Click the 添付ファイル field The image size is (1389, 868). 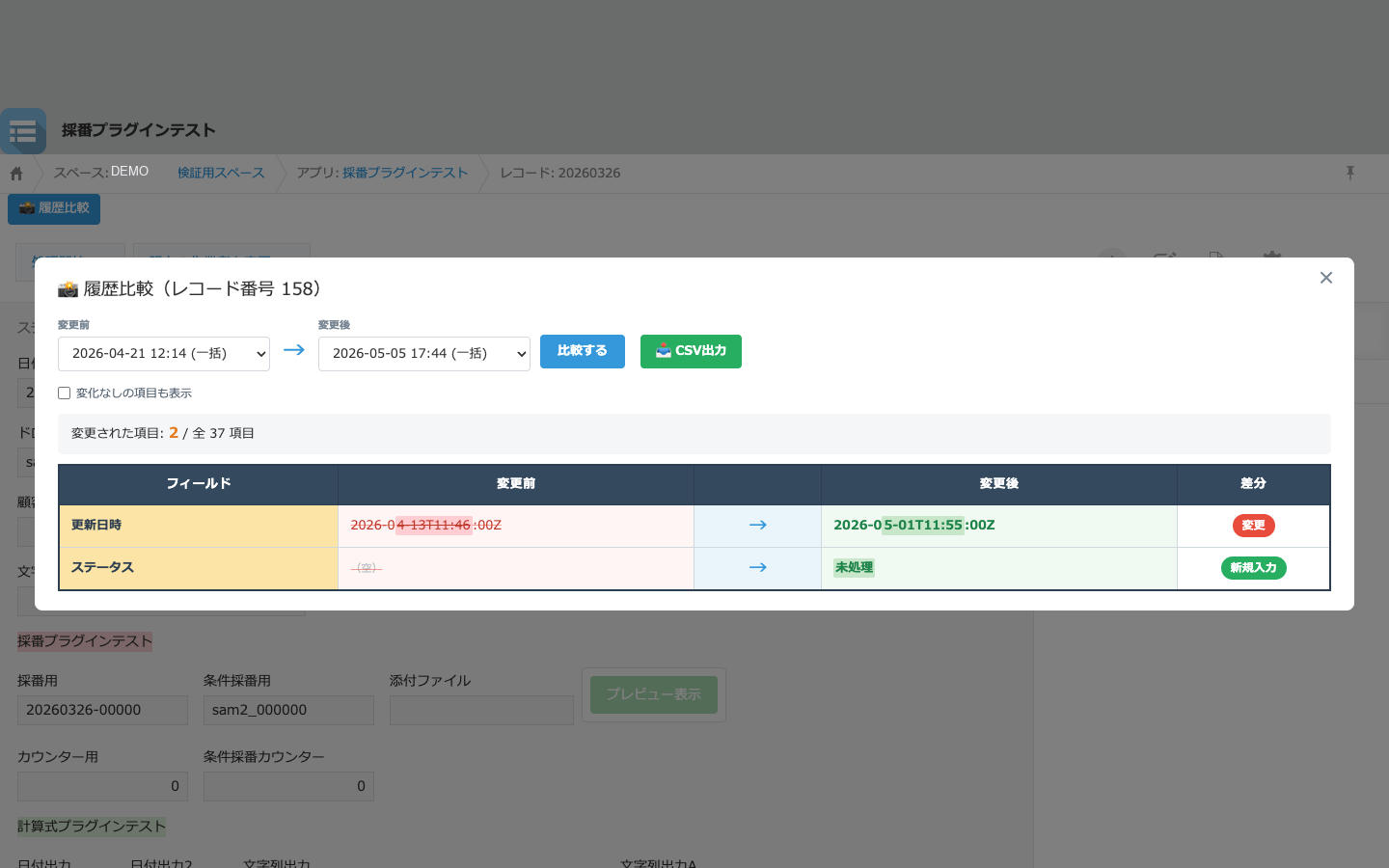481,711
